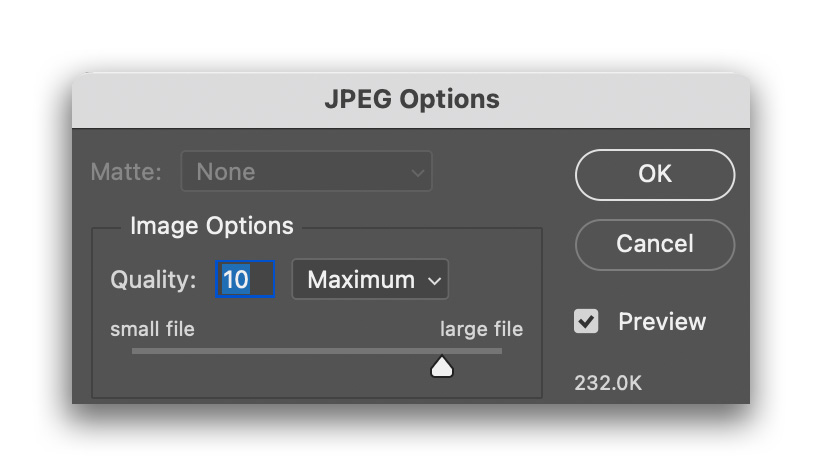Click the quality slider thumb handle
This screenshot has width=822, height=476.
point(441,366)
